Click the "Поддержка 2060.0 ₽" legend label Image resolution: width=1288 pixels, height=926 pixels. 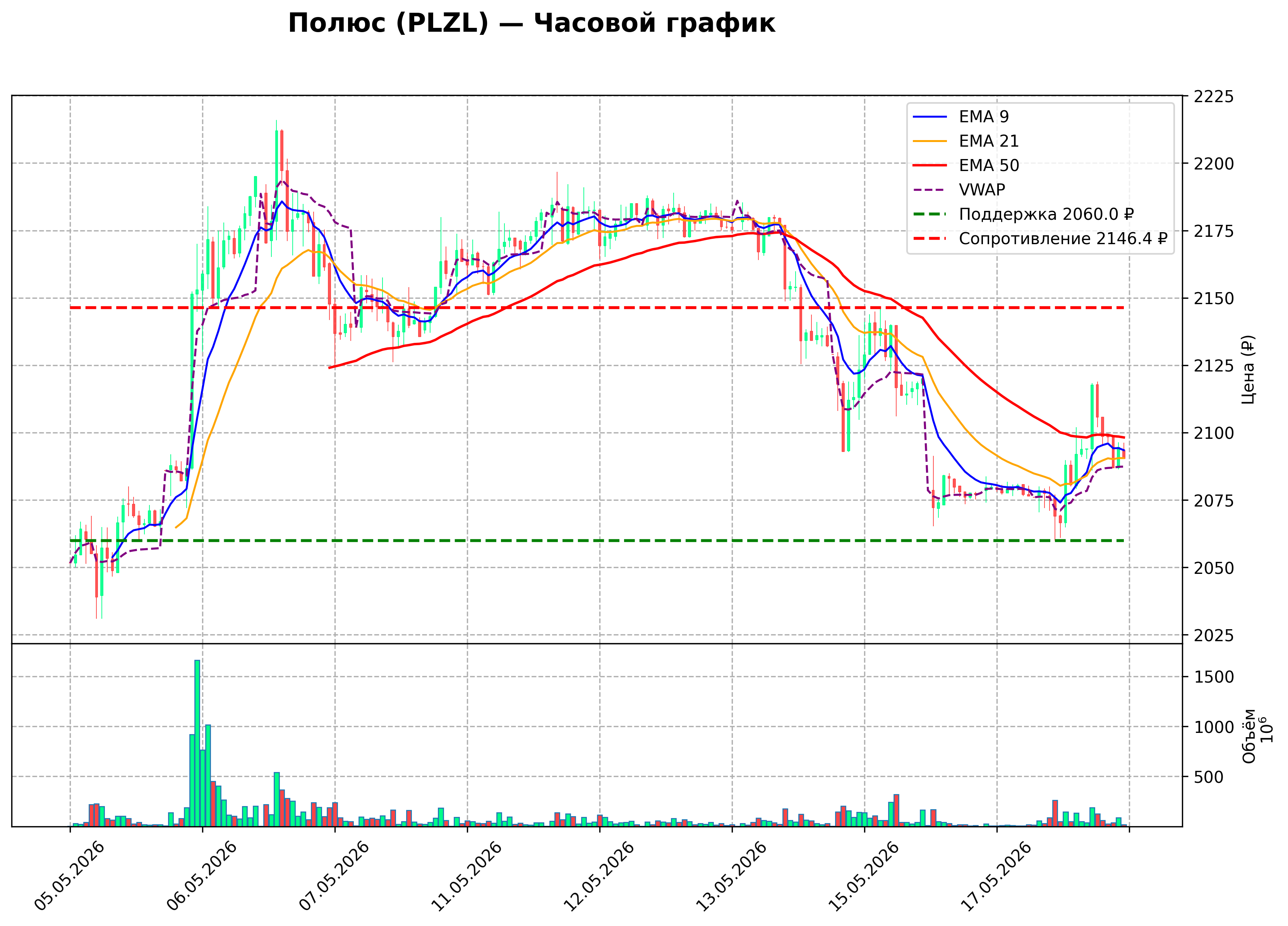pos(1046,215)
